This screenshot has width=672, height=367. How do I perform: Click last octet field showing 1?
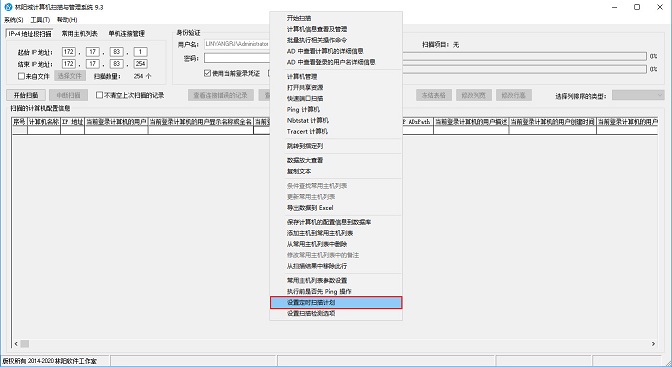[141, 52]
